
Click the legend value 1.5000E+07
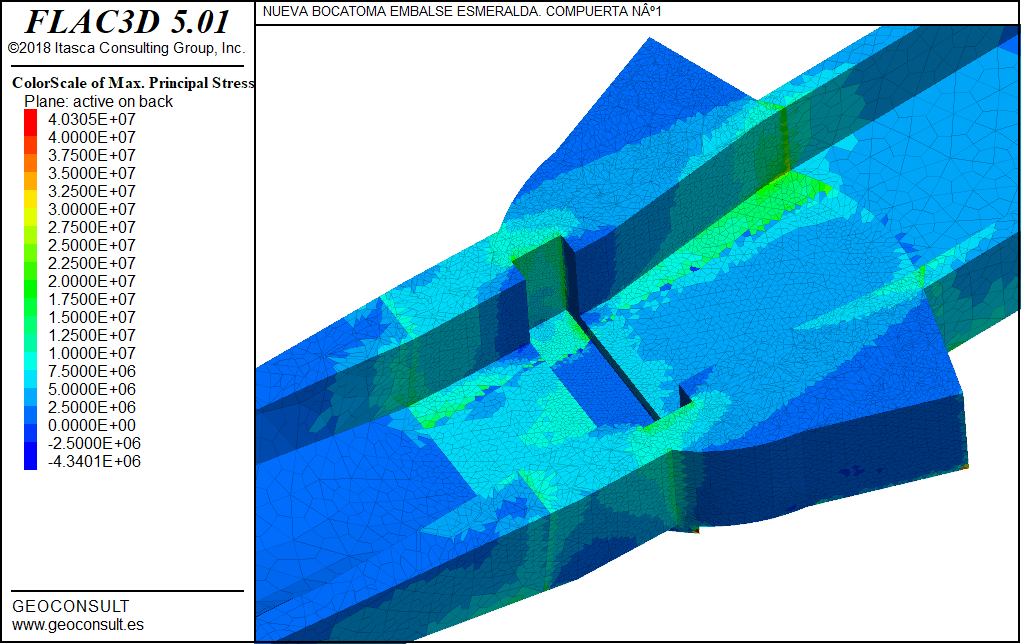tap(92, 317)
